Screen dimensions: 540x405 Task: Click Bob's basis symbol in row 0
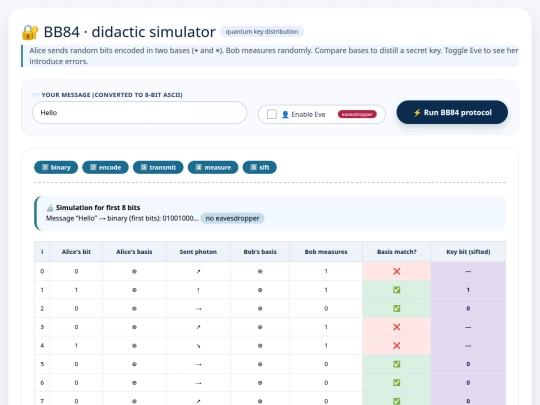click(x=260, y=271)
